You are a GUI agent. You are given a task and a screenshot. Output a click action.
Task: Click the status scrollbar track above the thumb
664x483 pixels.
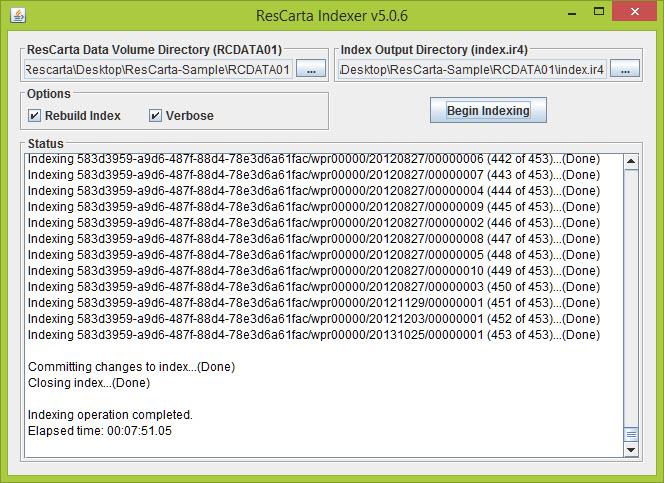pos(631,298)
